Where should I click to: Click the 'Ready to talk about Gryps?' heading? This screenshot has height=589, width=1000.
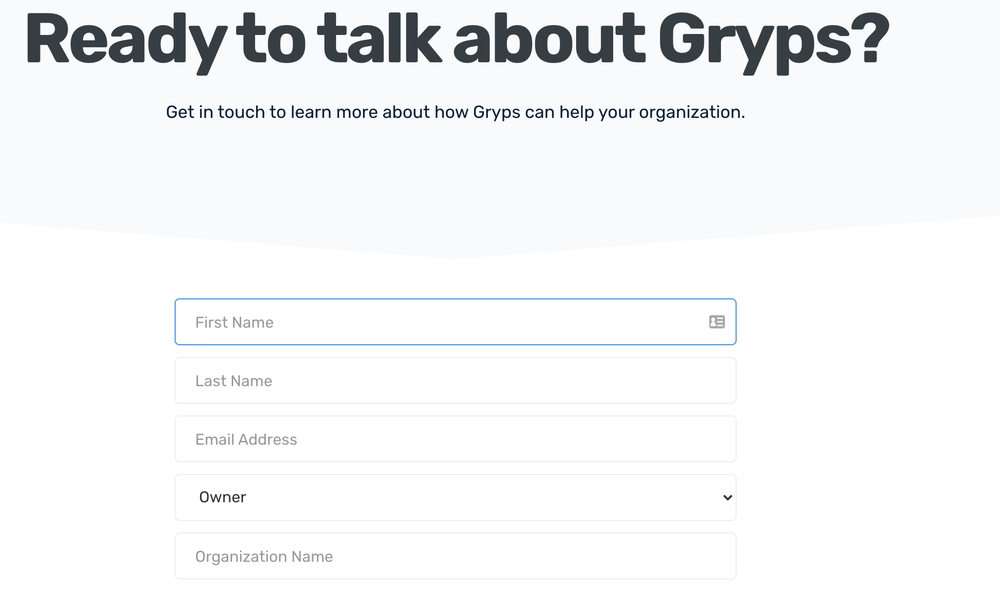pyautogui.click(x=456, y=42)
